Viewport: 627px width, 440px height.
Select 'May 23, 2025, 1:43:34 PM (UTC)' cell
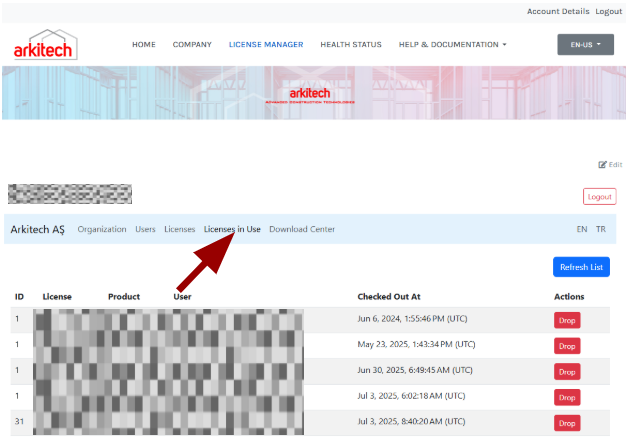(x=416, y=344)
